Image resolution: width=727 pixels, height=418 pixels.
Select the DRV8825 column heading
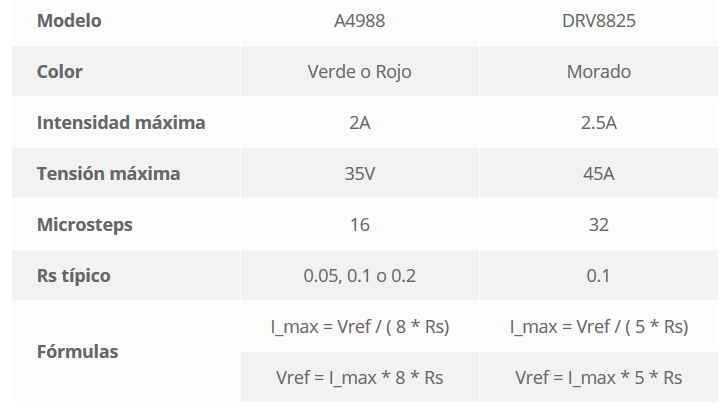(x=599, y=21)
